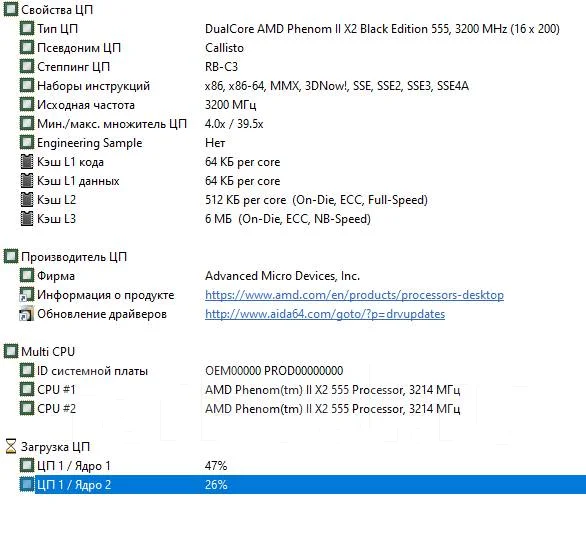Image resolution: width=586 pixels, height=541 pixels.
Task: Select the CPU #2 label
Action: tap(56, 409)
